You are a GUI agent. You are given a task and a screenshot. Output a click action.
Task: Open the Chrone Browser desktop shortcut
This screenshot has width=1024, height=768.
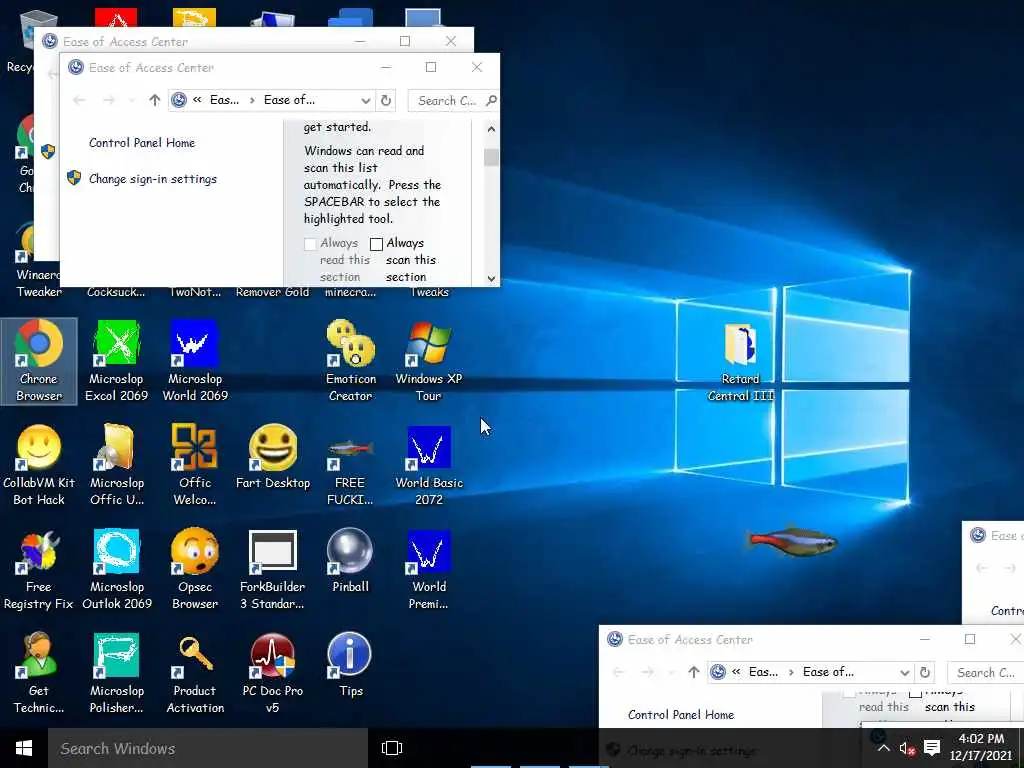(x=39, y=361)
